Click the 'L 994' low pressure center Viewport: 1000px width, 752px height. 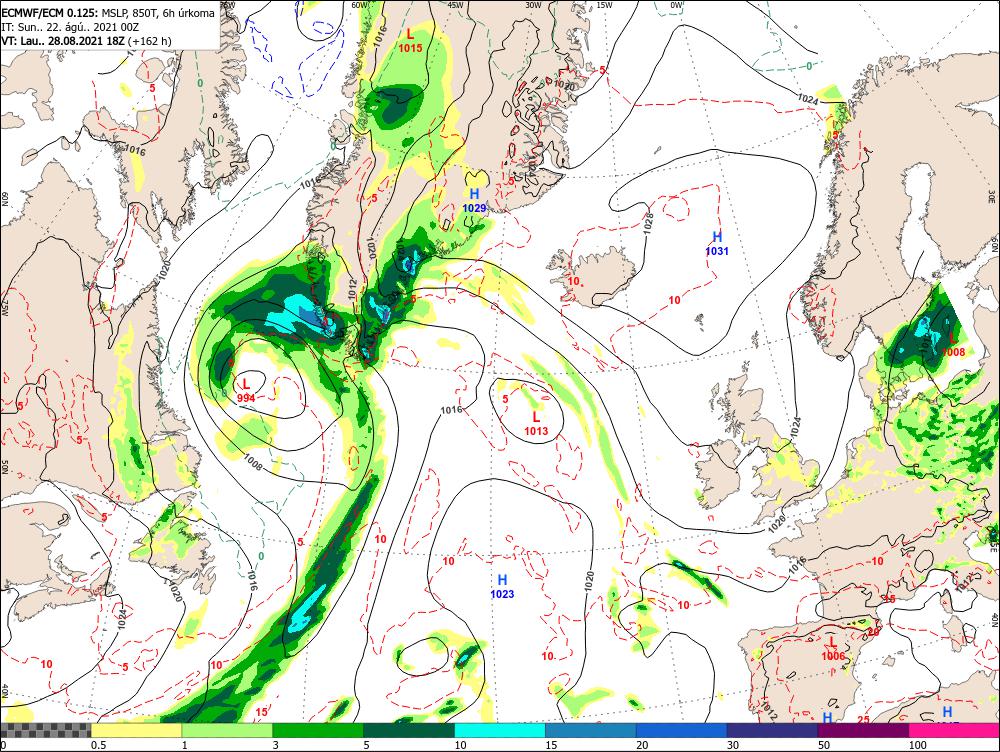pyautogui.click(x=246, y=390)
